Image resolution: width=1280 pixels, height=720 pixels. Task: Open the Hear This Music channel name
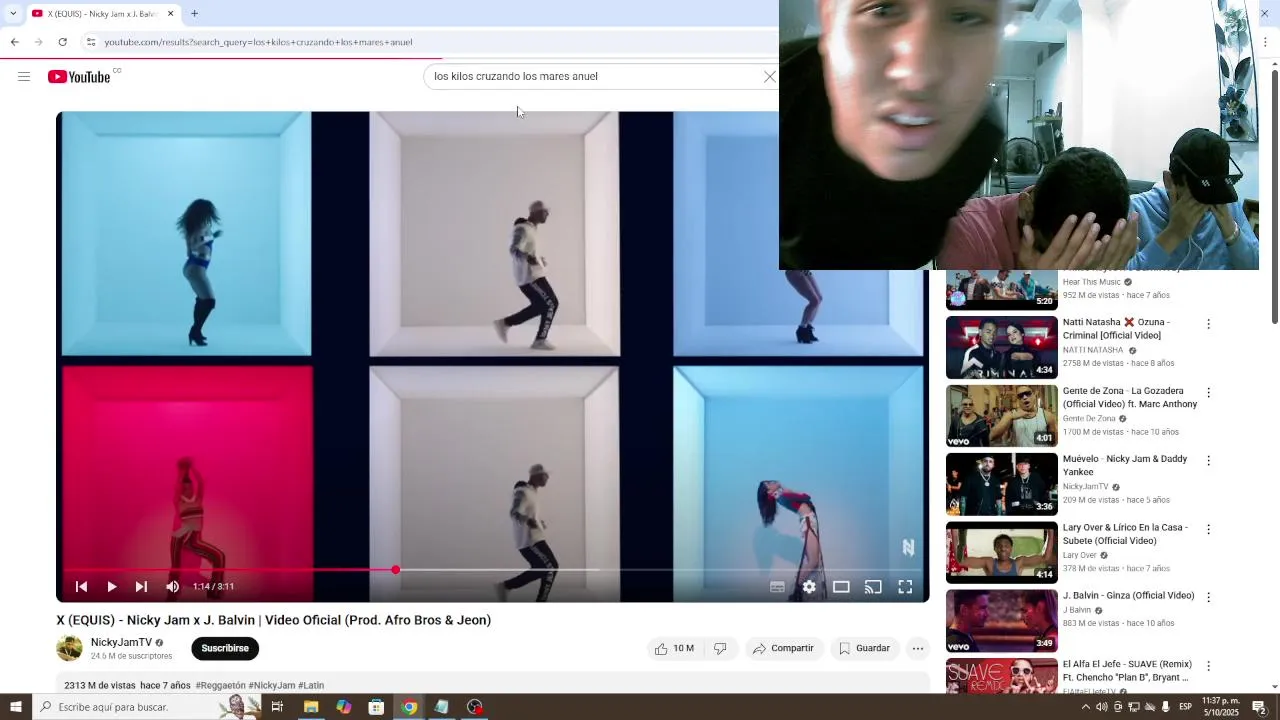(1091, 282)
